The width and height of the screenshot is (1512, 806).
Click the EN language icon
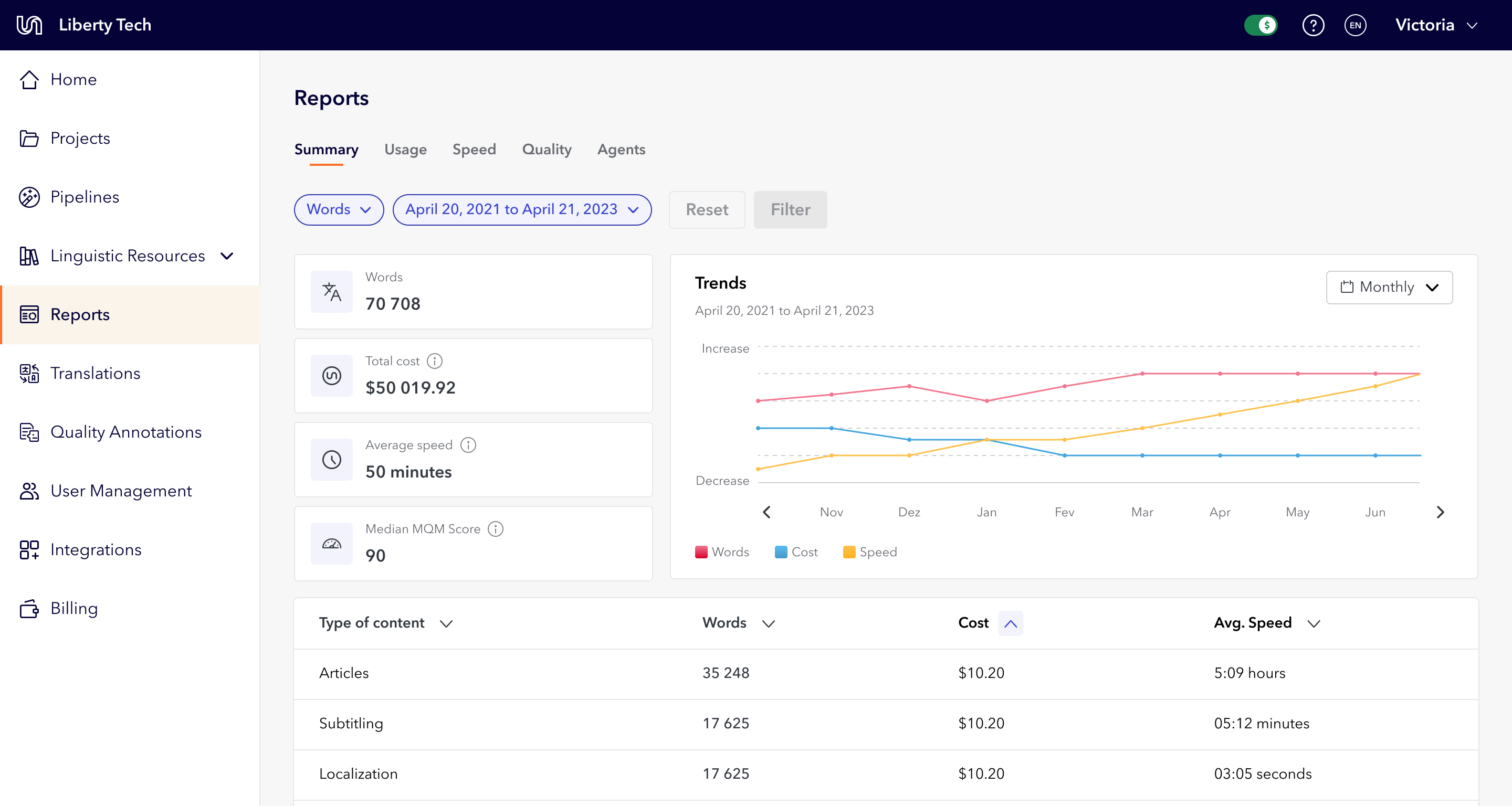[1355, 25]
